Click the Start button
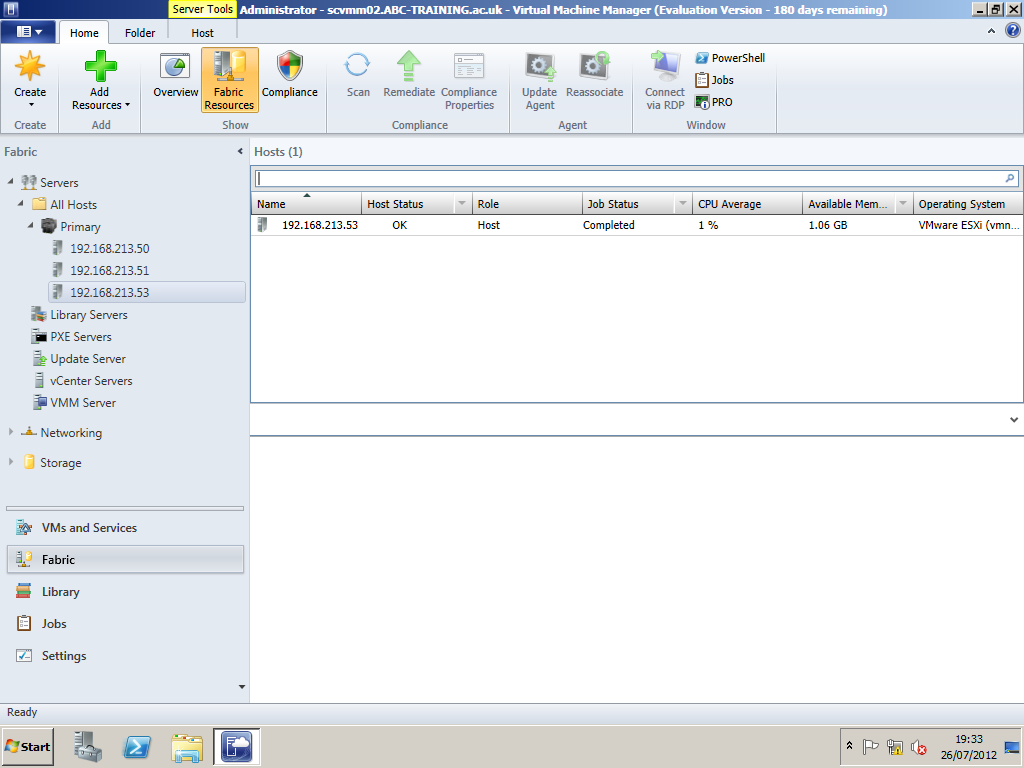The image size is (1024, 768). coord(27,746)
